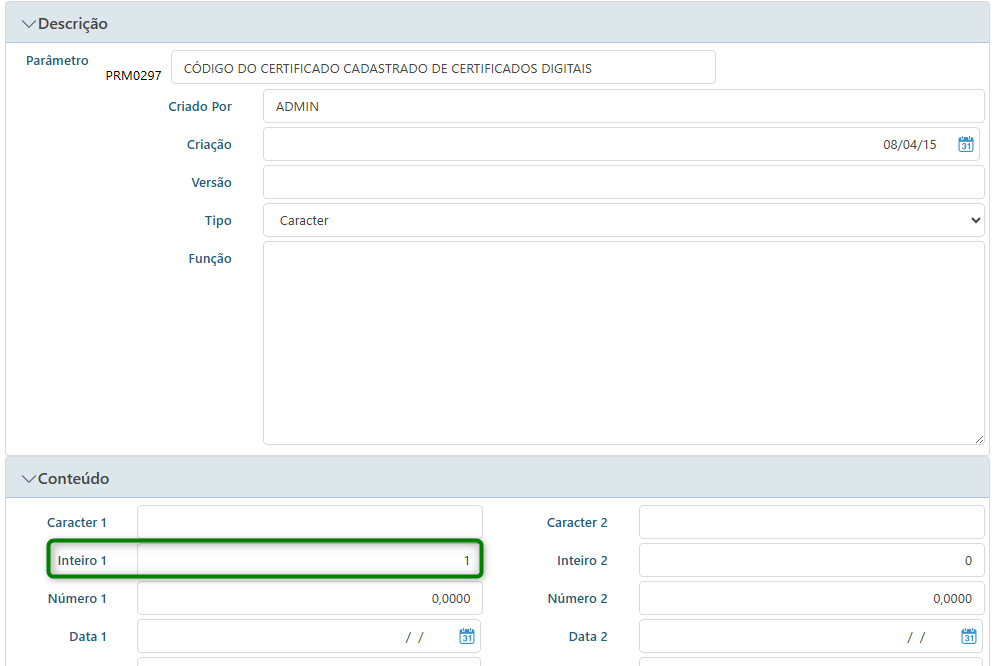Click the Número 2 decimal field
The height and width of the screenshot is (666, 996).
coord(811,599)
